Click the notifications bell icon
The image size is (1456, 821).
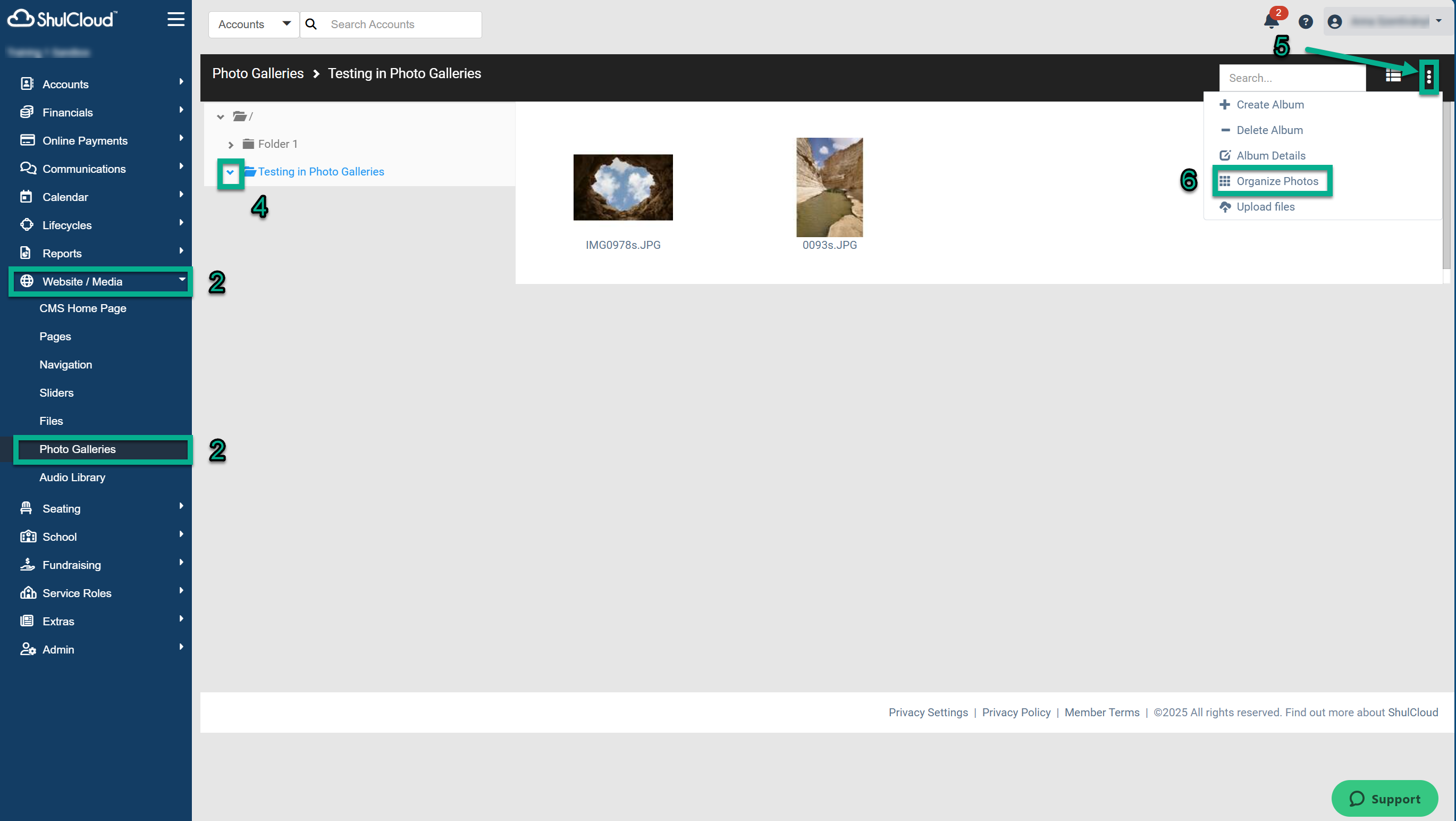[x=1270, y=21]
